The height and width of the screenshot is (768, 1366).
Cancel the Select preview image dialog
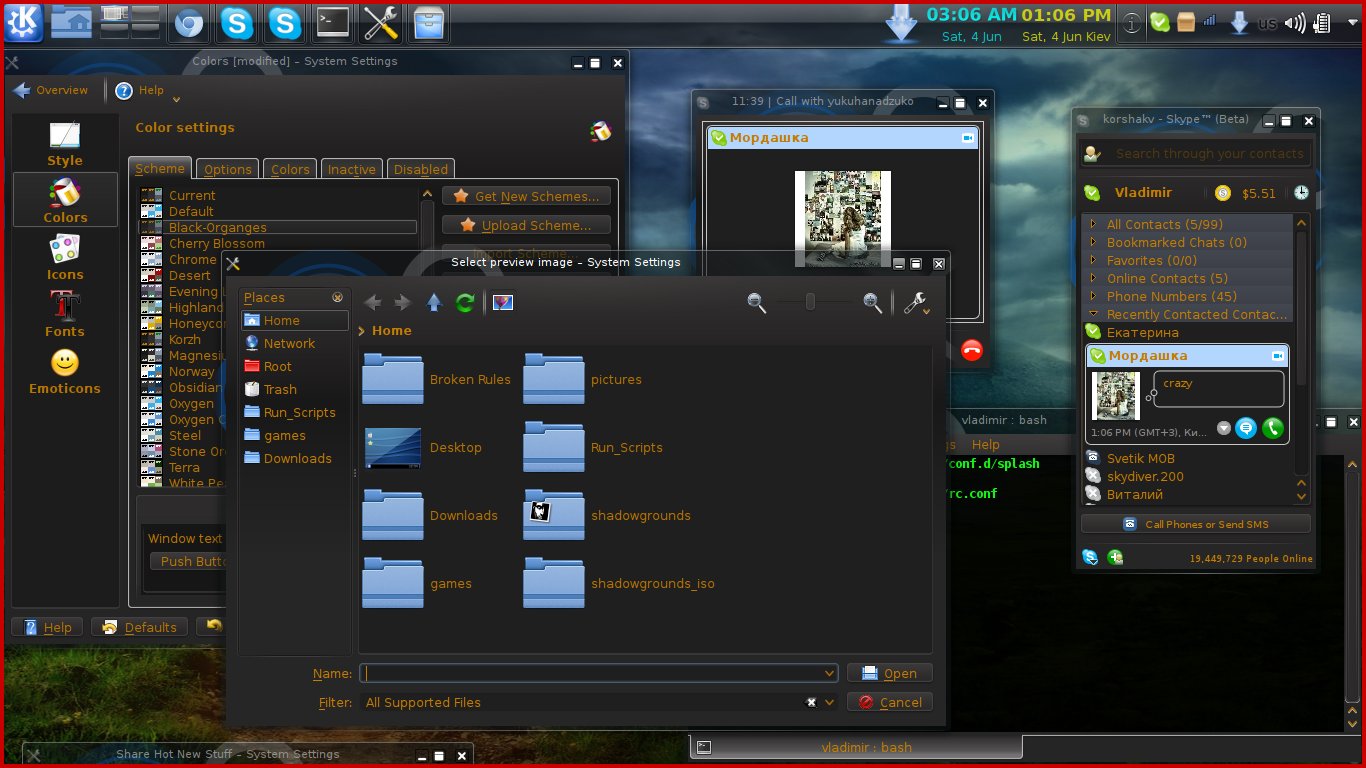click(x=890, y=702)
